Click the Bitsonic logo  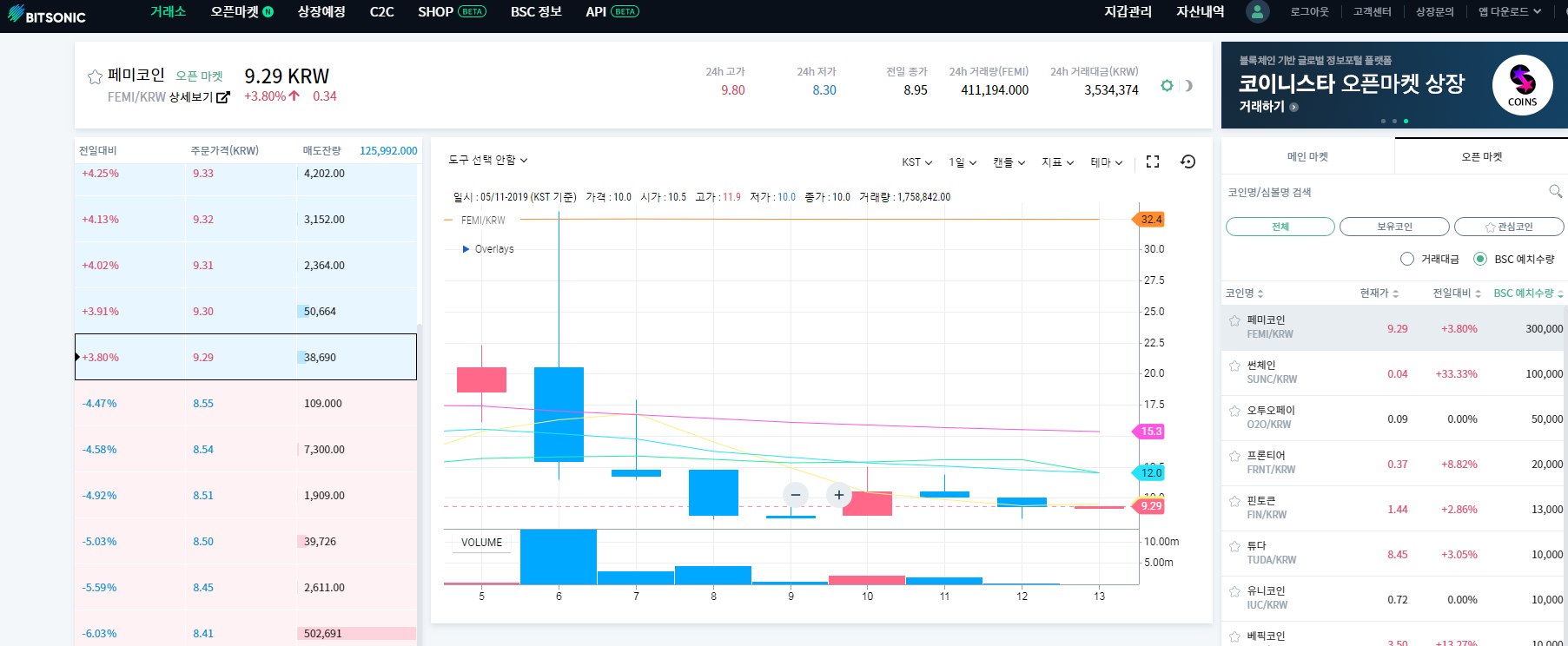pos(47,14)
